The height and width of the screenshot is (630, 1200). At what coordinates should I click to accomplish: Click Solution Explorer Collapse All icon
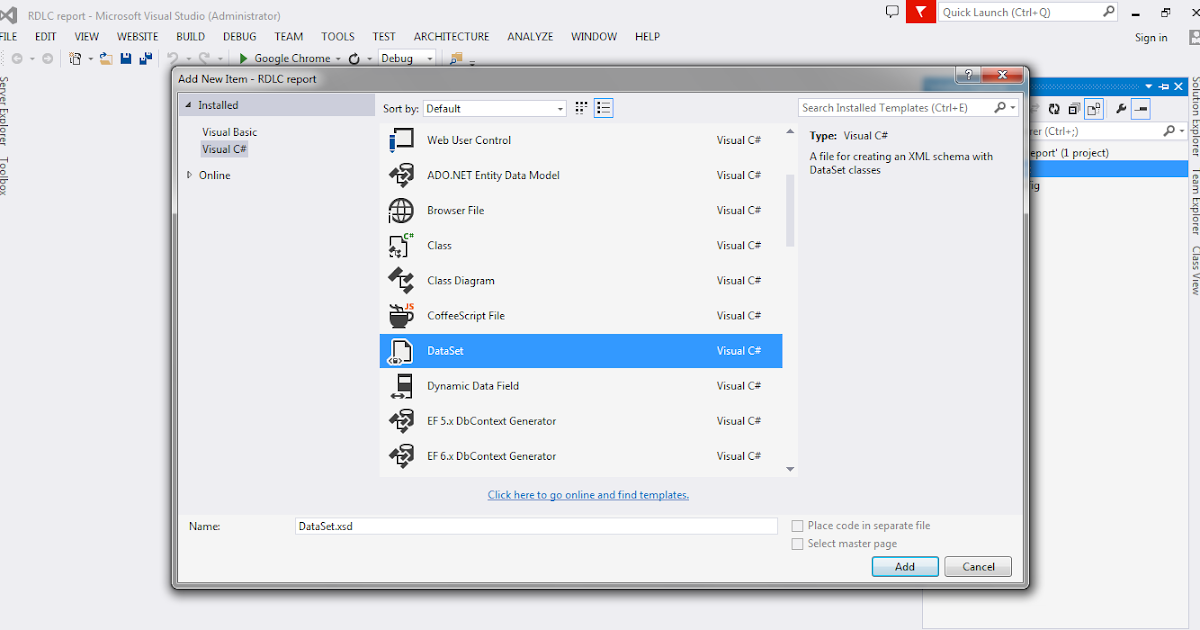(x=1074, y=109)
